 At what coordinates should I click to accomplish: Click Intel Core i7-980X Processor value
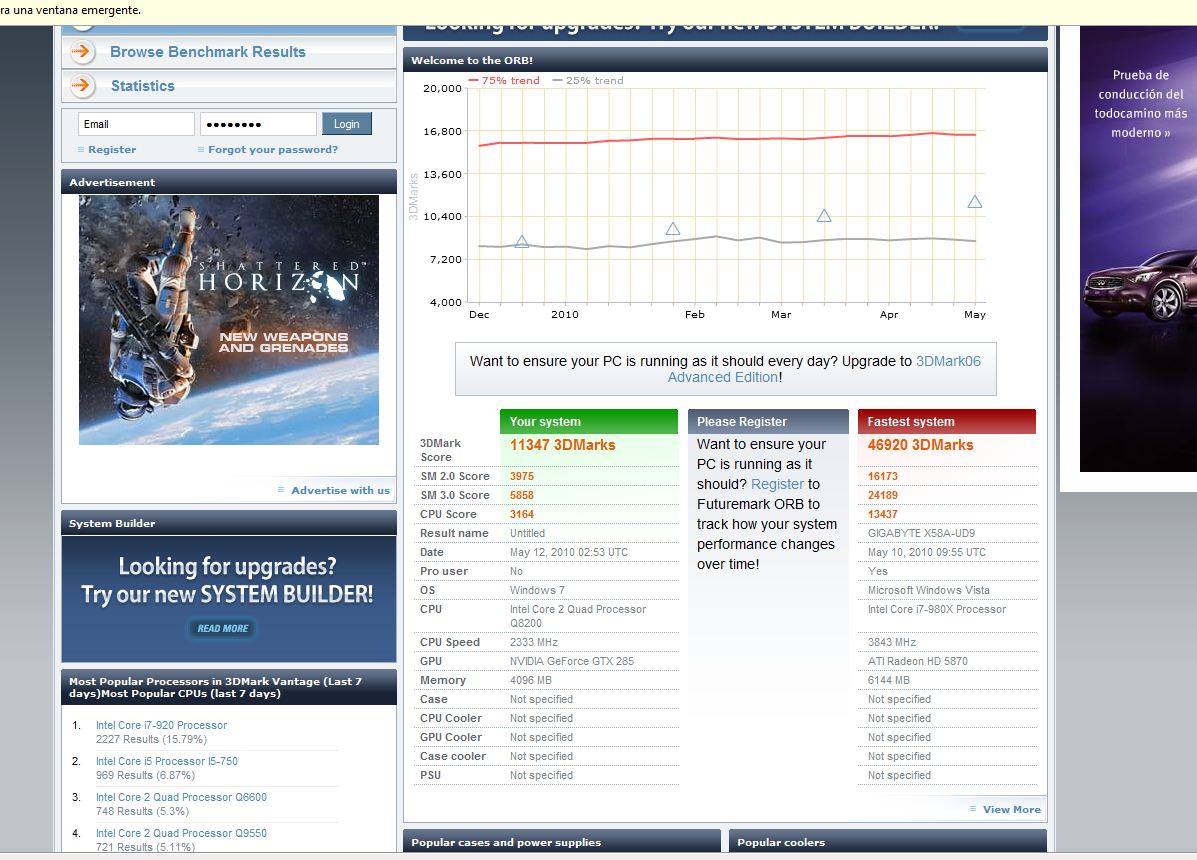pos(937,609)
